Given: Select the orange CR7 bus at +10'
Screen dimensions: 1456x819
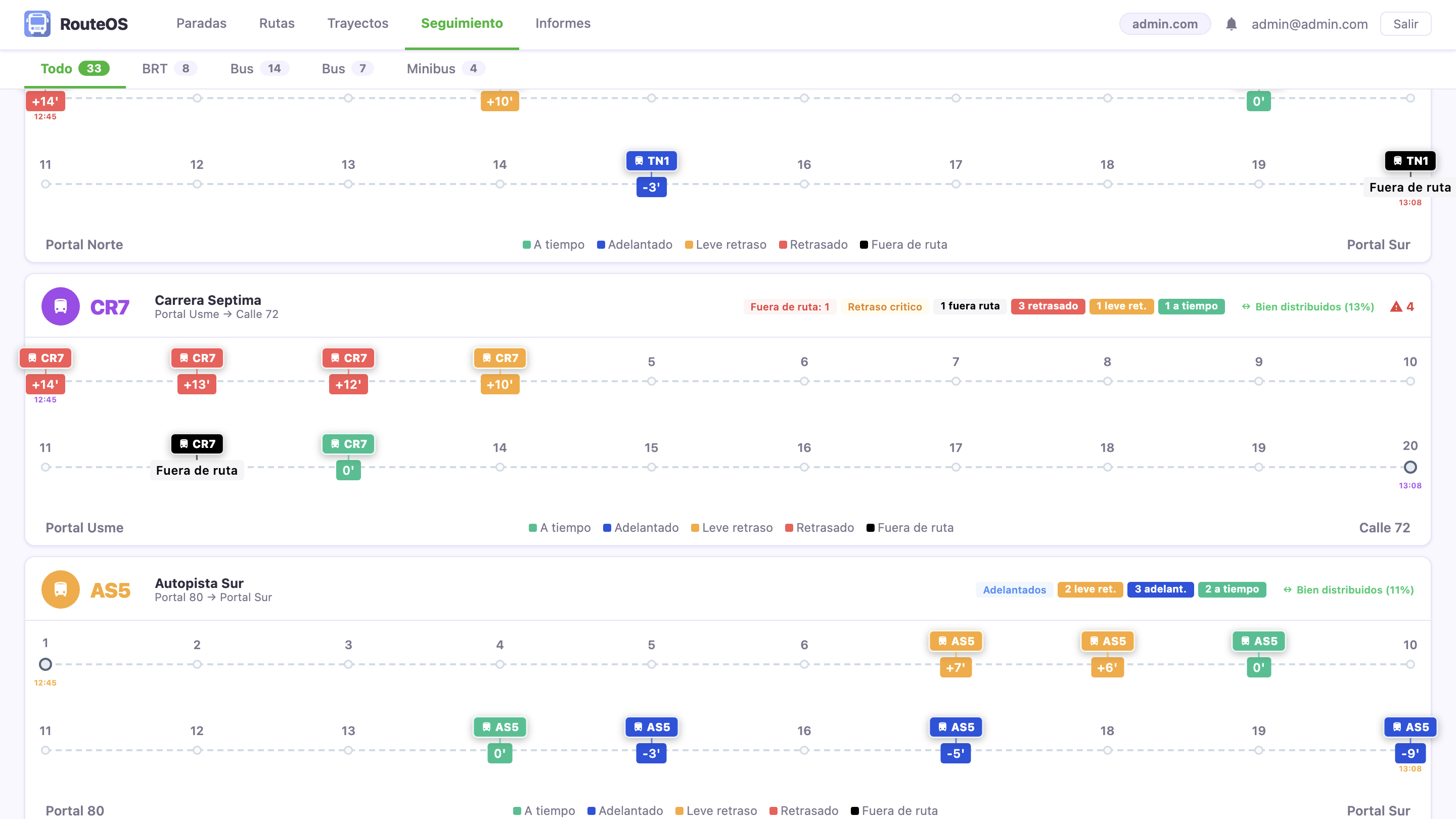Looking at the screenshot, I should [500, 358].
